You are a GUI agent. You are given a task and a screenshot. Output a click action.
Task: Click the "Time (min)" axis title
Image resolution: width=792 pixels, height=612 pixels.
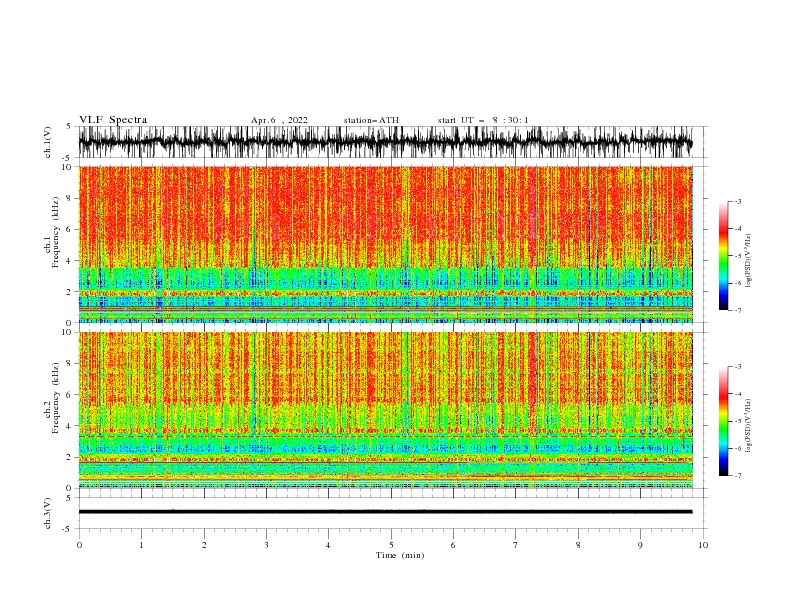(x=400, y=555)
